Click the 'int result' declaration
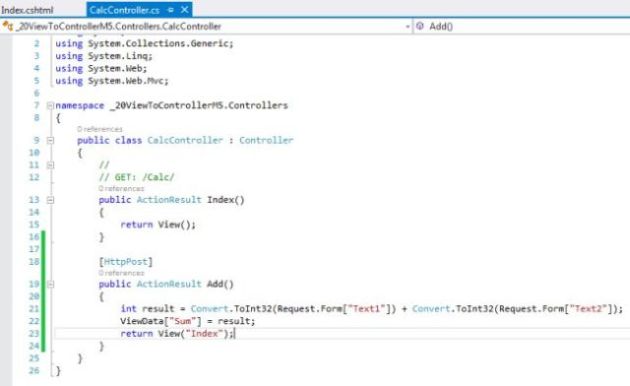Viewport: 630px width, 386px height. tap(147, 308)
